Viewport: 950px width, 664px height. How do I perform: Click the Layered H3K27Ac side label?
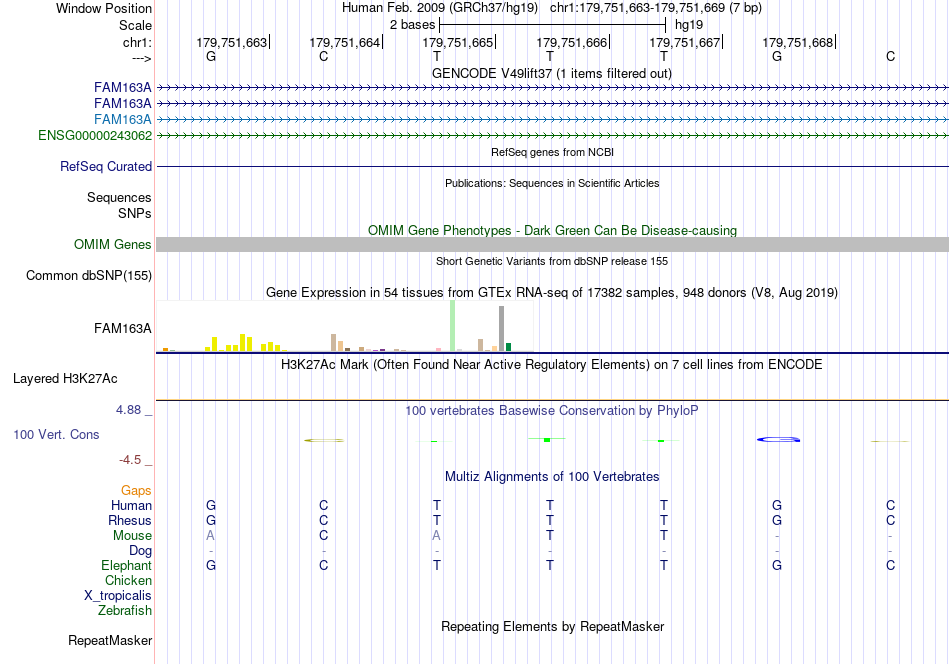click(x=65, y=379)
